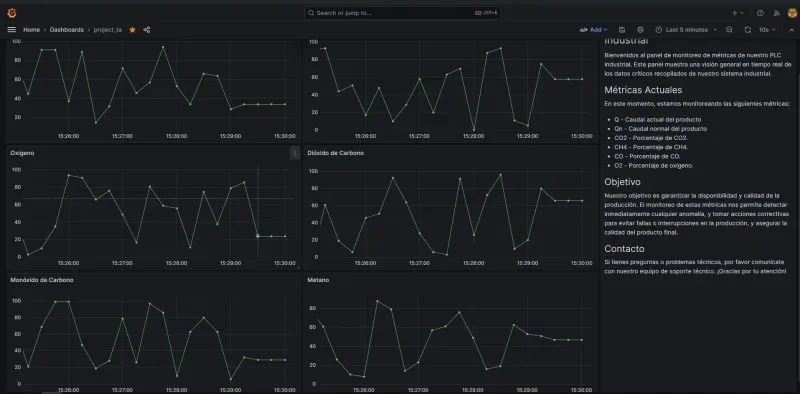Click the Search or jump to field
Screen dimensions: 800x394
(x=402, y=13)
